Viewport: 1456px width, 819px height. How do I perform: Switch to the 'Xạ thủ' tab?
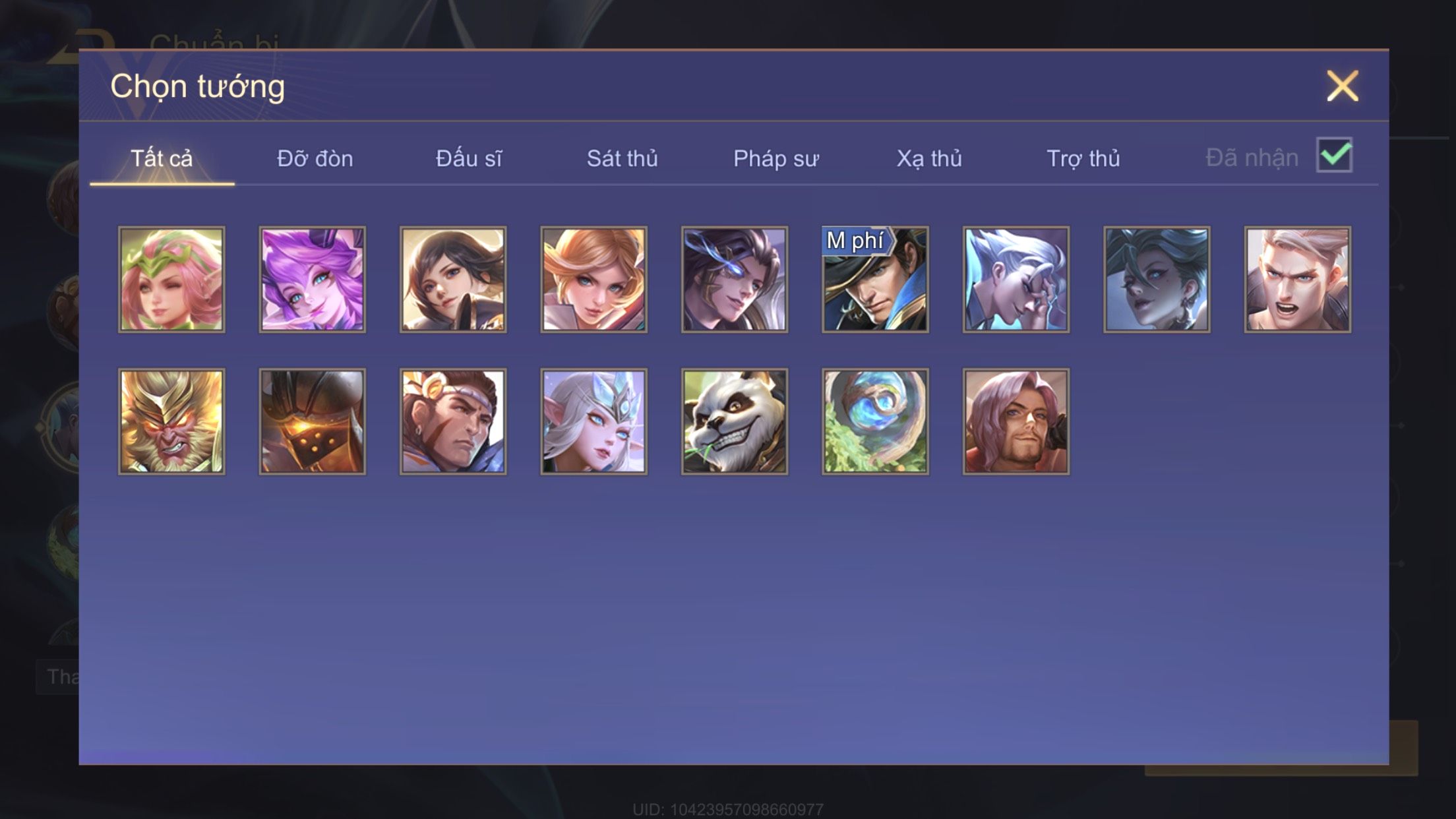point(929,158)
